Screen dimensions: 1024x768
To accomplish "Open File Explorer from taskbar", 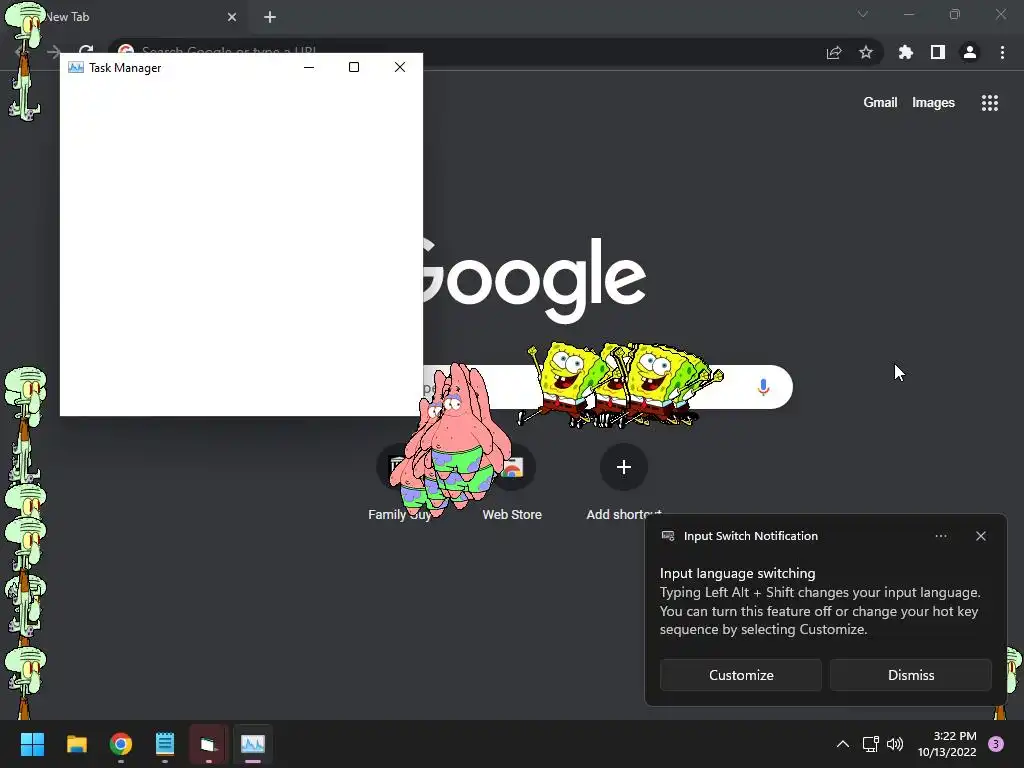I will (77, 744).
